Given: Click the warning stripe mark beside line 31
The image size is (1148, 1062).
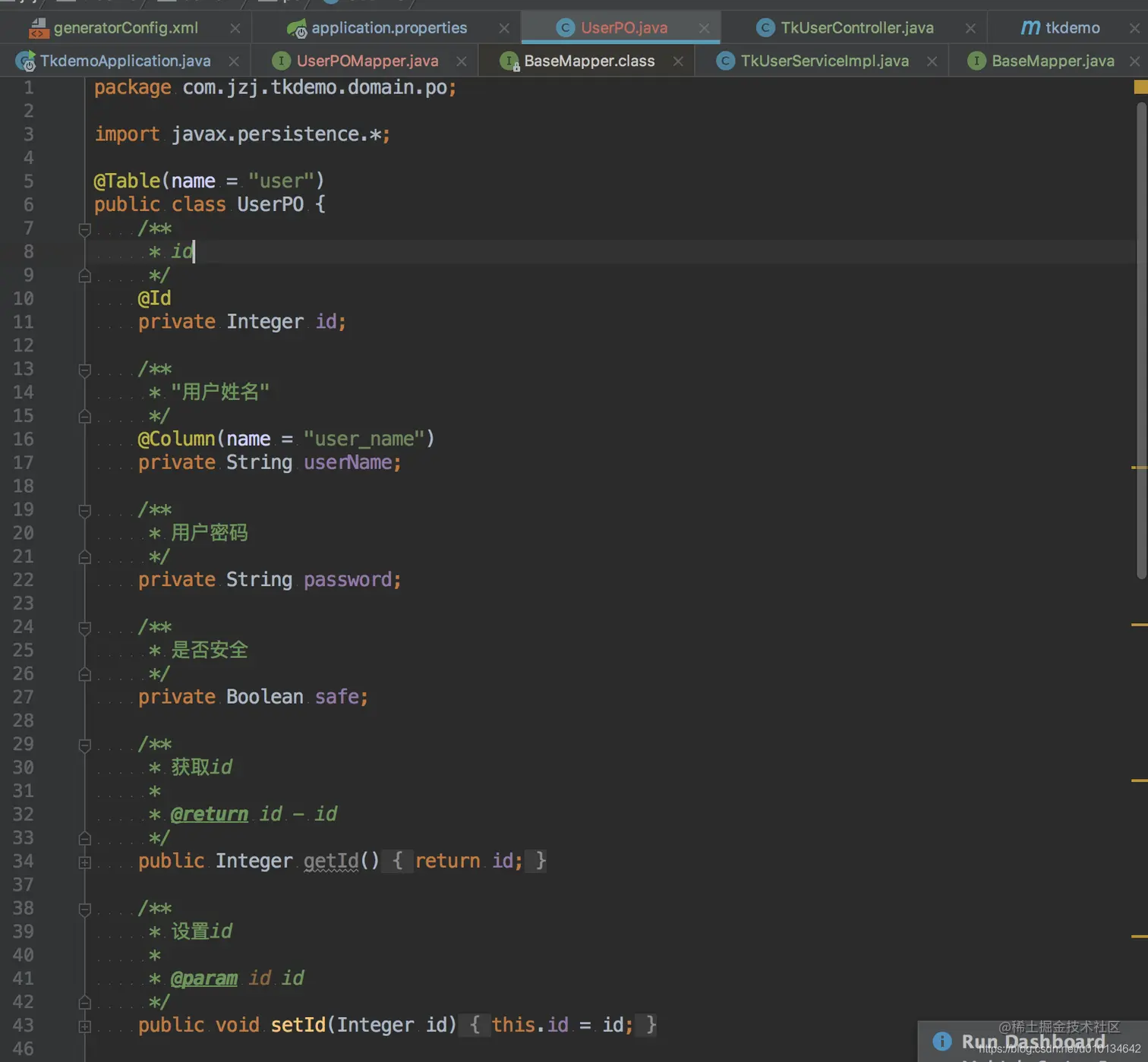Looking at the screenshot, I should [x=1139, y=780].
